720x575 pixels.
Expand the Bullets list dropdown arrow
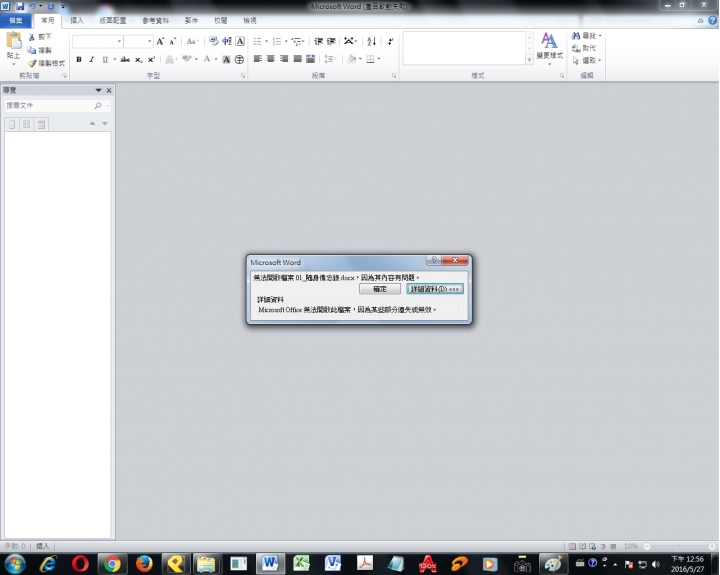tap(266, 41)
